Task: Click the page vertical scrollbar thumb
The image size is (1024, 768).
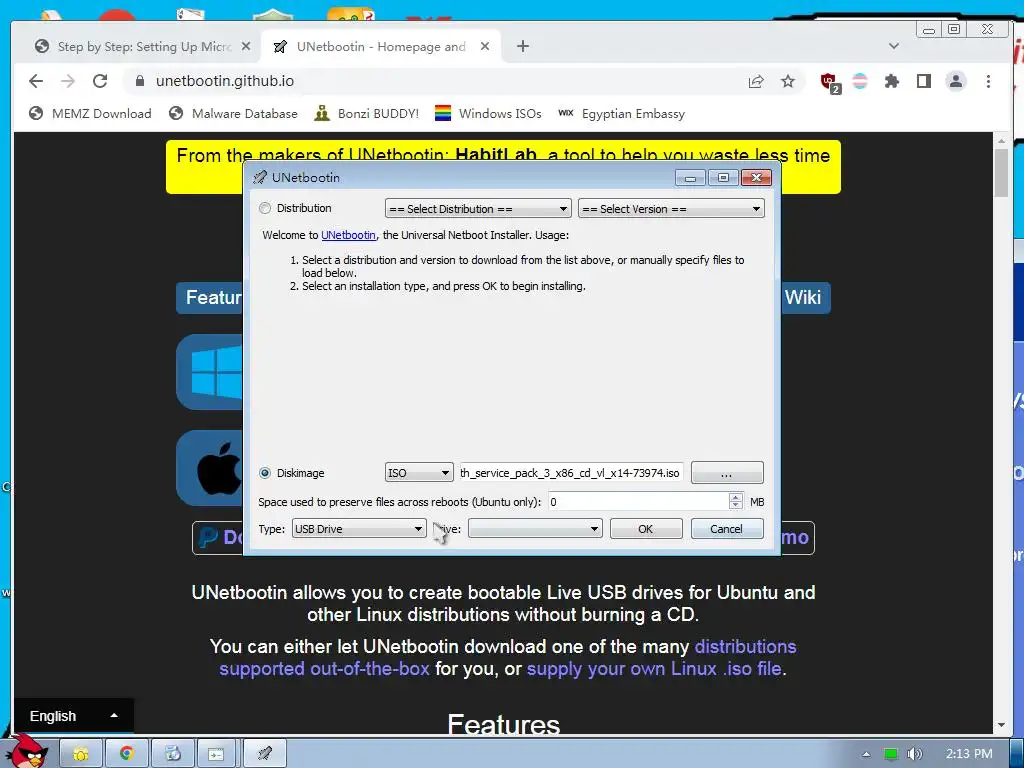Action: point(1001,172)
